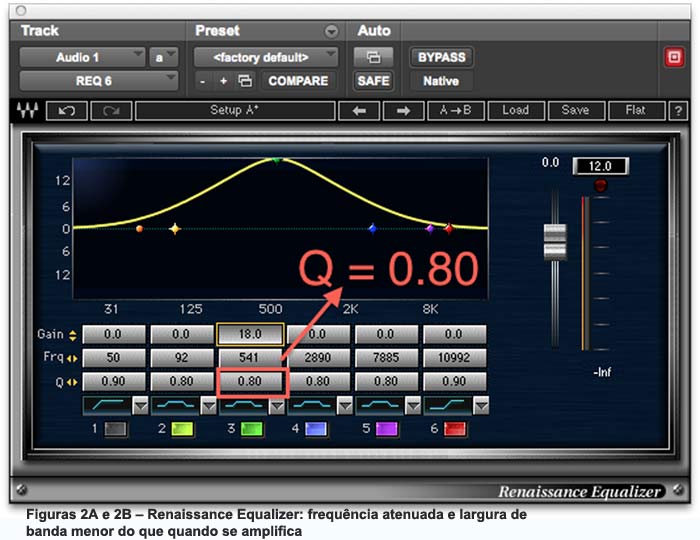
Task: Click the Auto automation enable icon
Action: click(x=373, y=57)
